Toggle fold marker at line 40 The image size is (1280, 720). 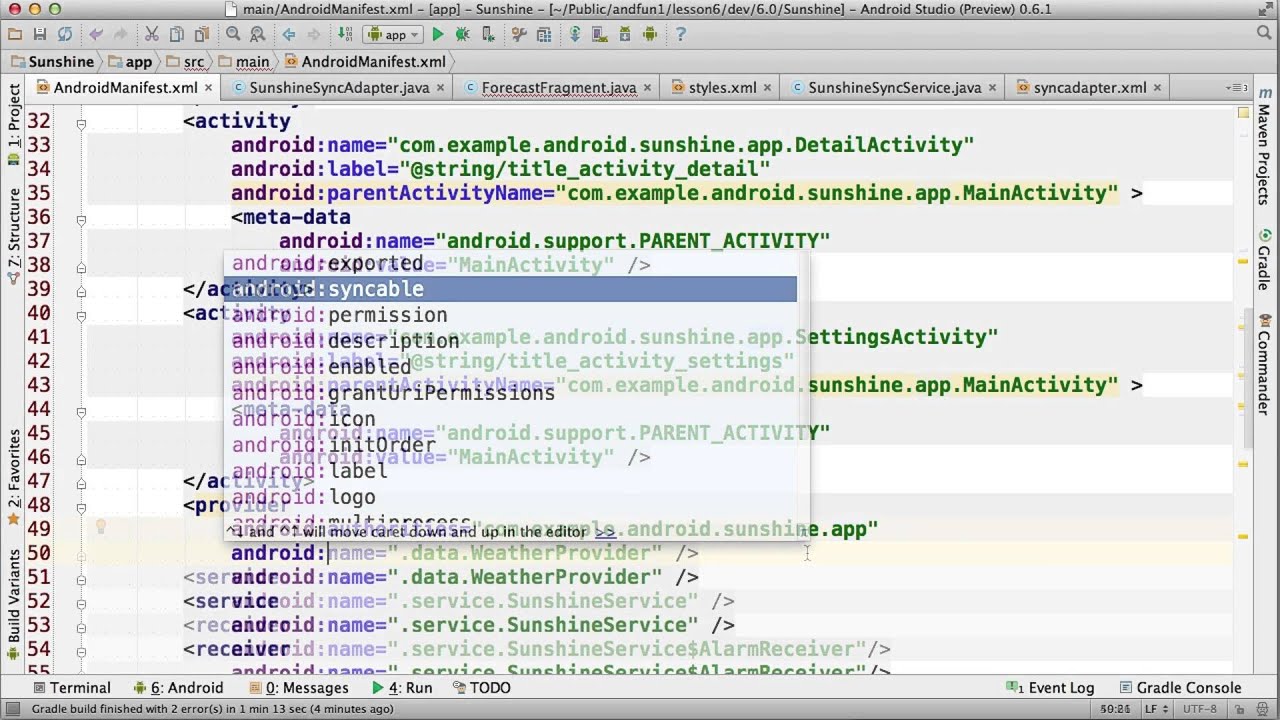point(81,316)
